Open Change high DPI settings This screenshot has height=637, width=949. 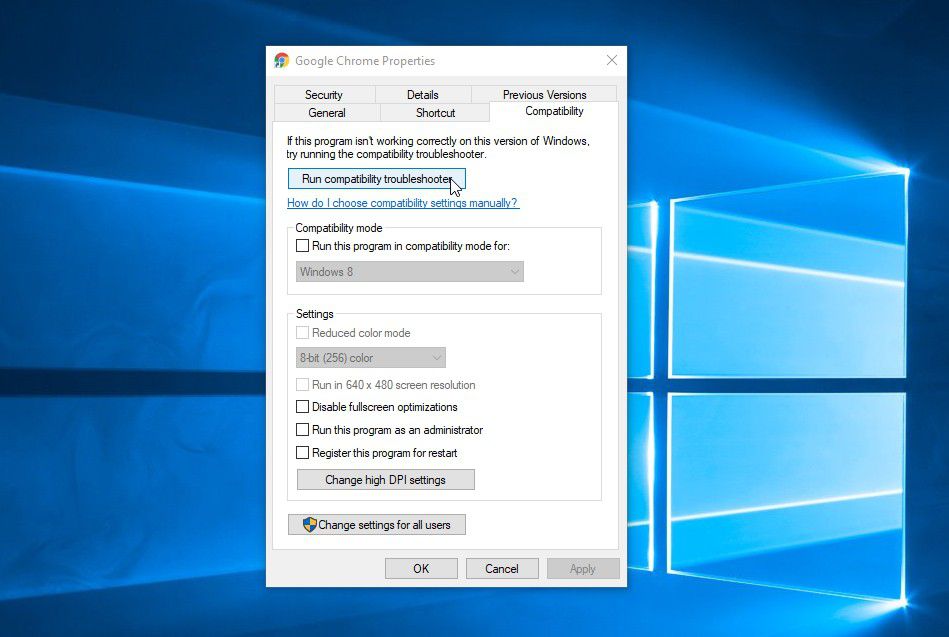click(386, 480)
